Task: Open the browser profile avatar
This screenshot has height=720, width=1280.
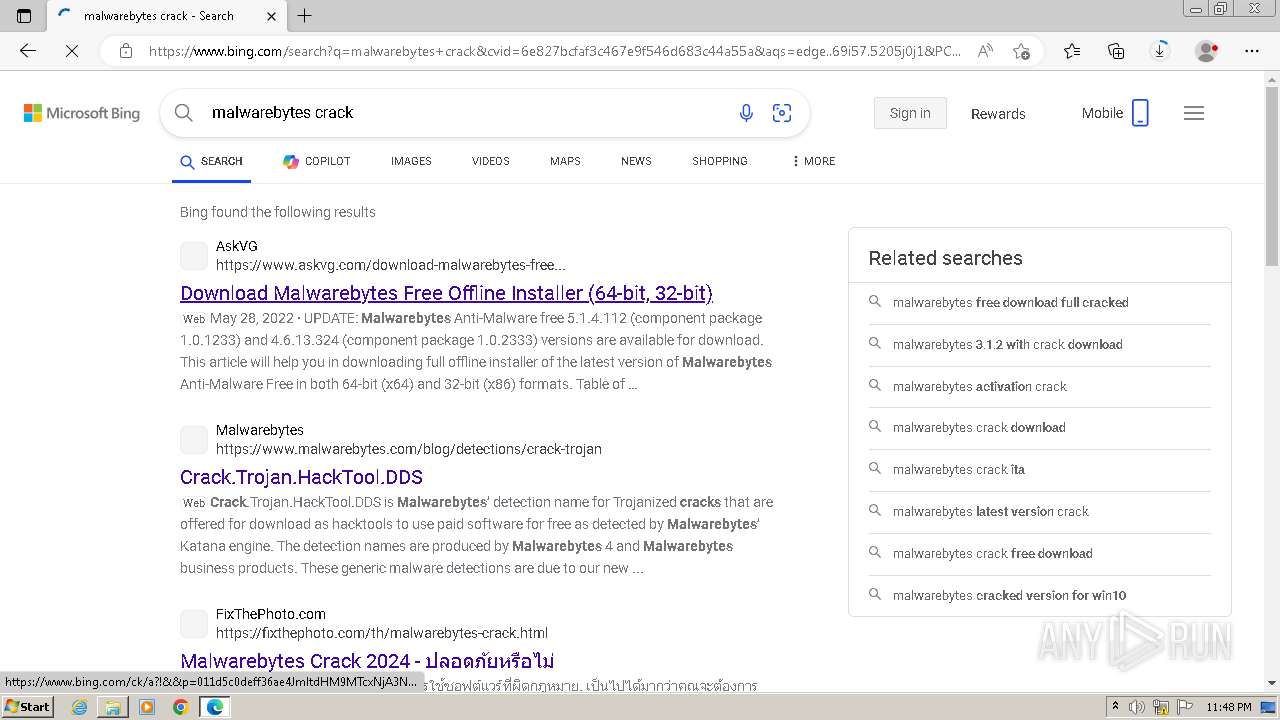Action: [x=1207, y=51]
